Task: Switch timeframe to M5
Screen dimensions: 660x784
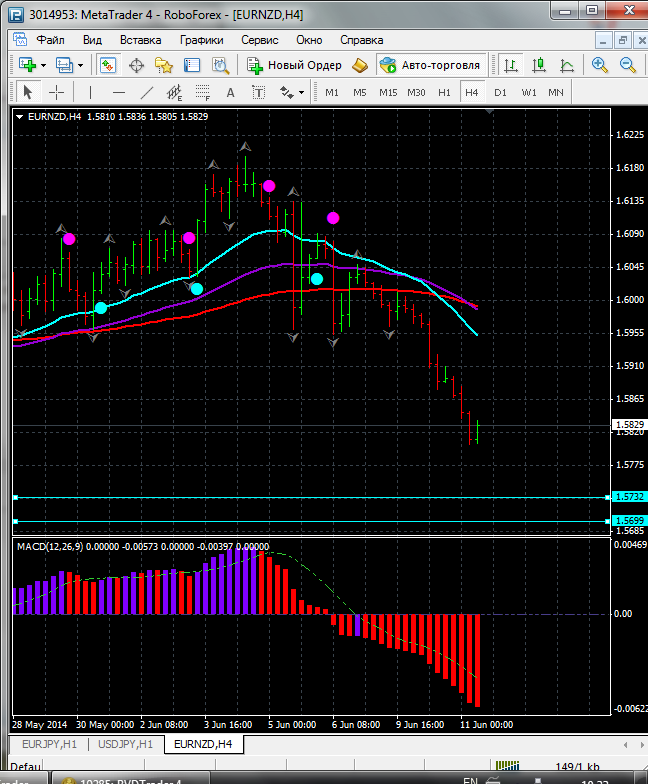Action: (360, 92)
